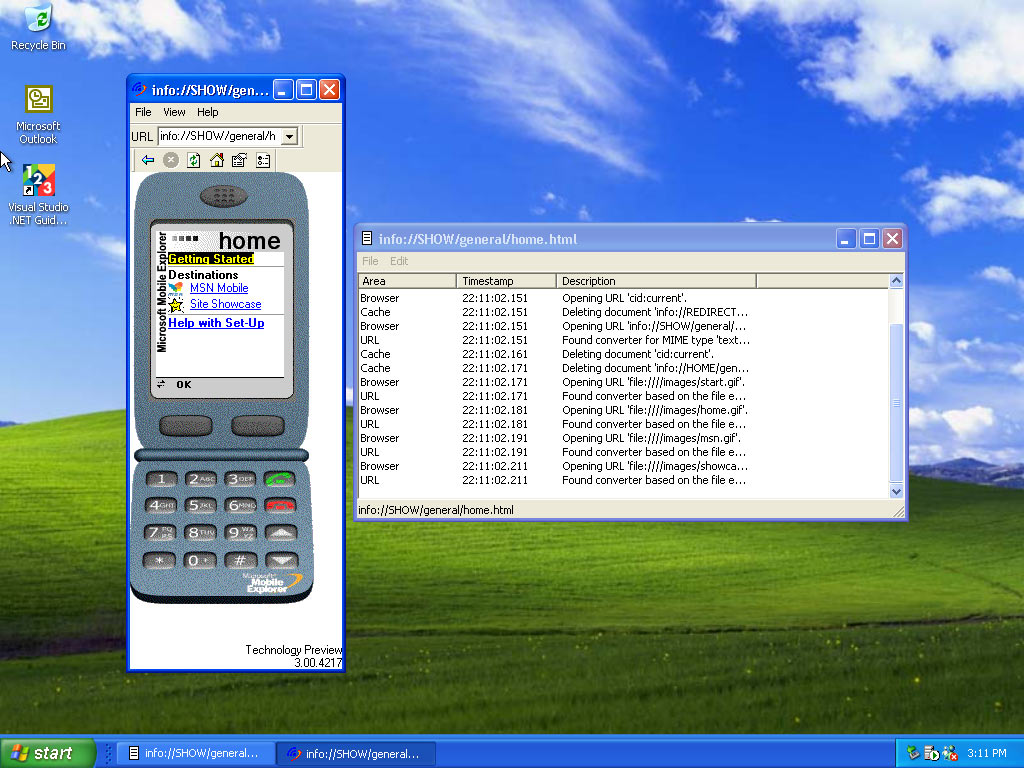1024x768 pixels.
Task: Tap the 3 DEF key on the phone
Action: point(240,479)
